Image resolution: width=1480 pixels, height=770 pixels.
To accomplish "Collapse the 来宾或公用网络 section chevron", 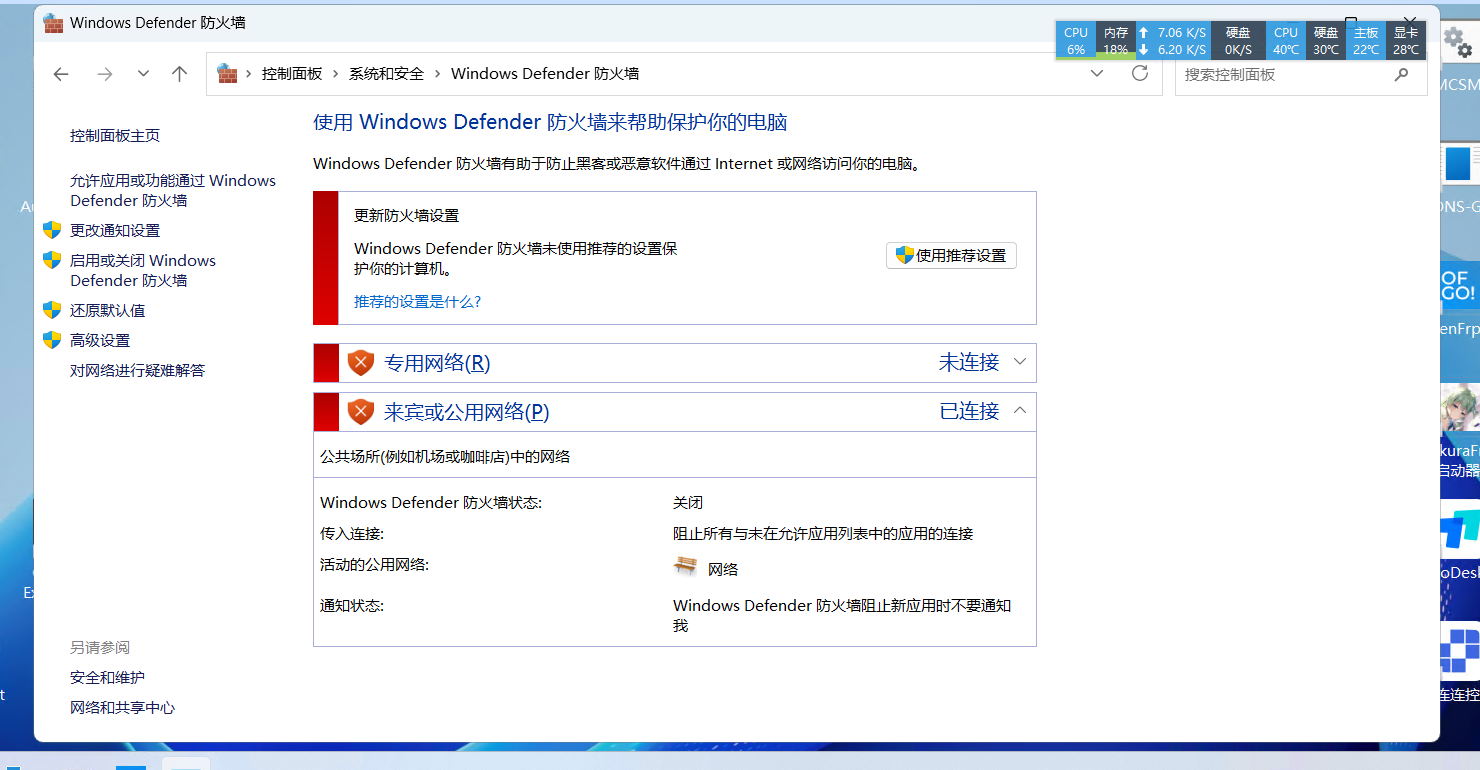I will (1020, 410).
